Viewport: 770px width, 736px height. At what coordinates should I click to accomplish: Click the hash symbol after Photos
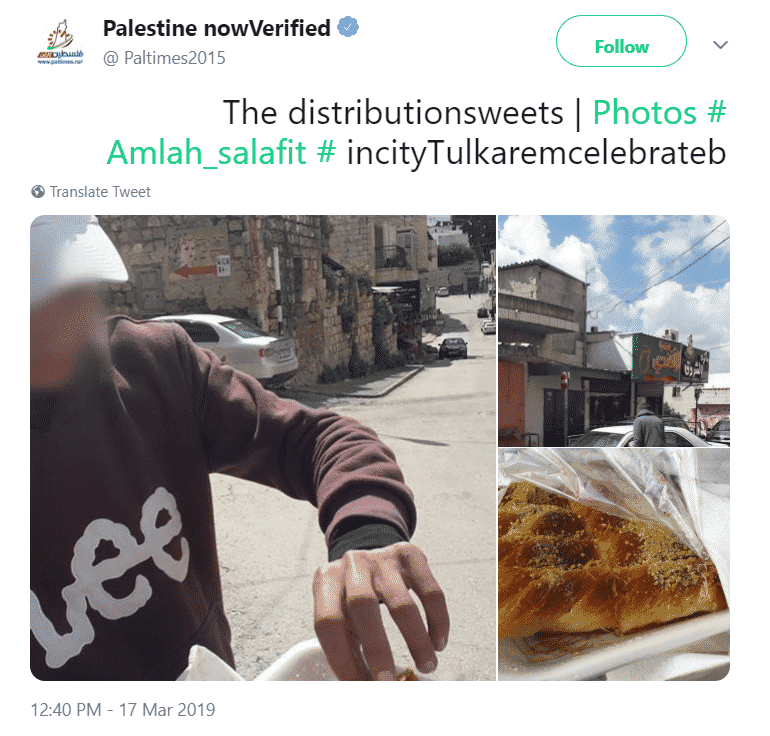tap(716, 112)
